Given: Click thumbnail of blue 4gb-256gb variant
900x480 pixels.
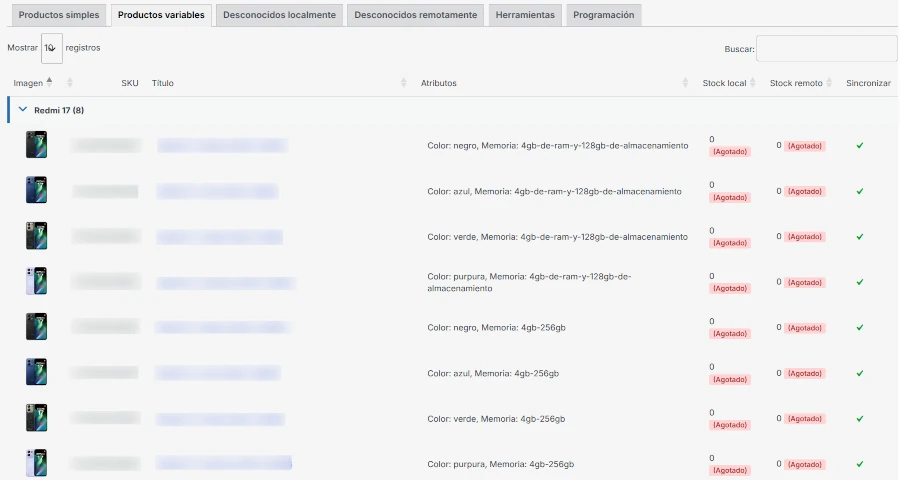Looking at the screenshot, I should point(36,372).
